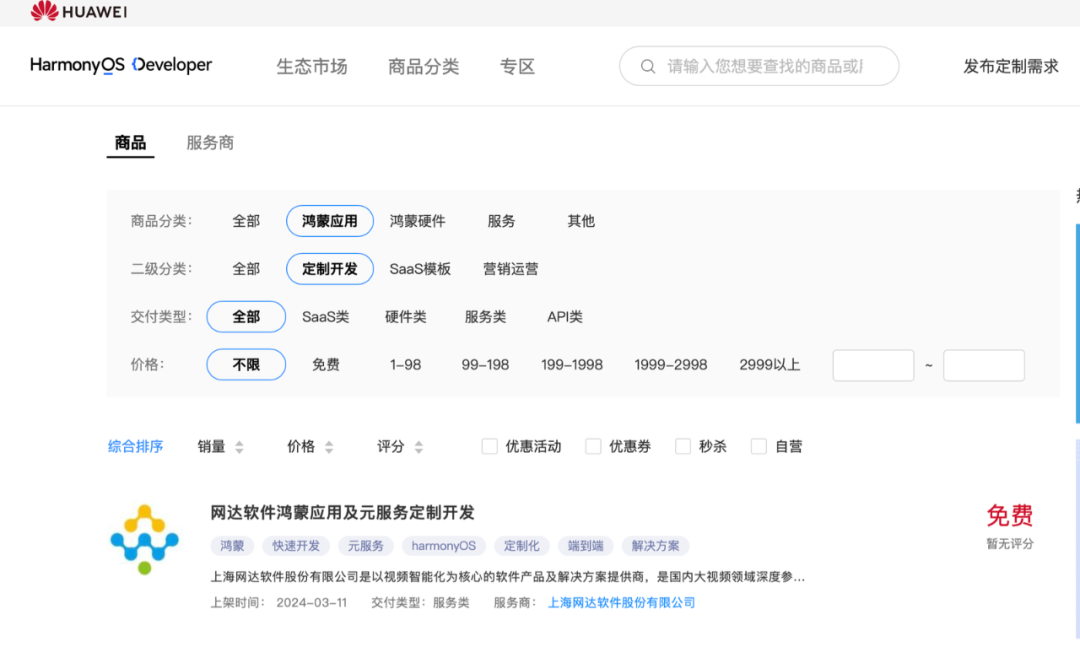This screenshot has height=647, width=1080.
Task: Click the 元服务 tag
Action: click(x=366, y=546)
